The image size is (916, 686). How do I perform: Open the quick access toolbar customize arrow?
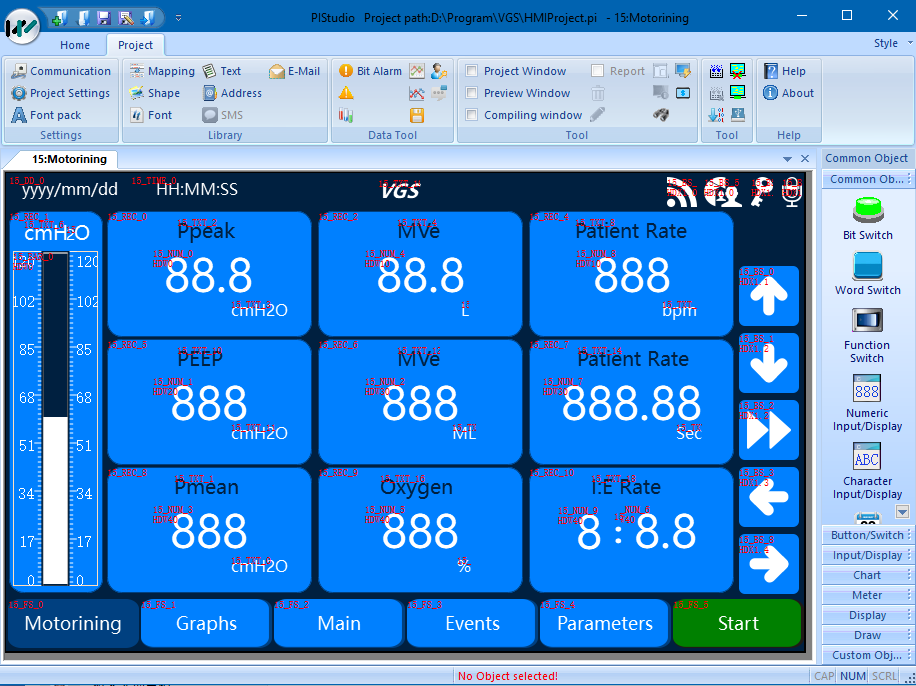(178, 18)
